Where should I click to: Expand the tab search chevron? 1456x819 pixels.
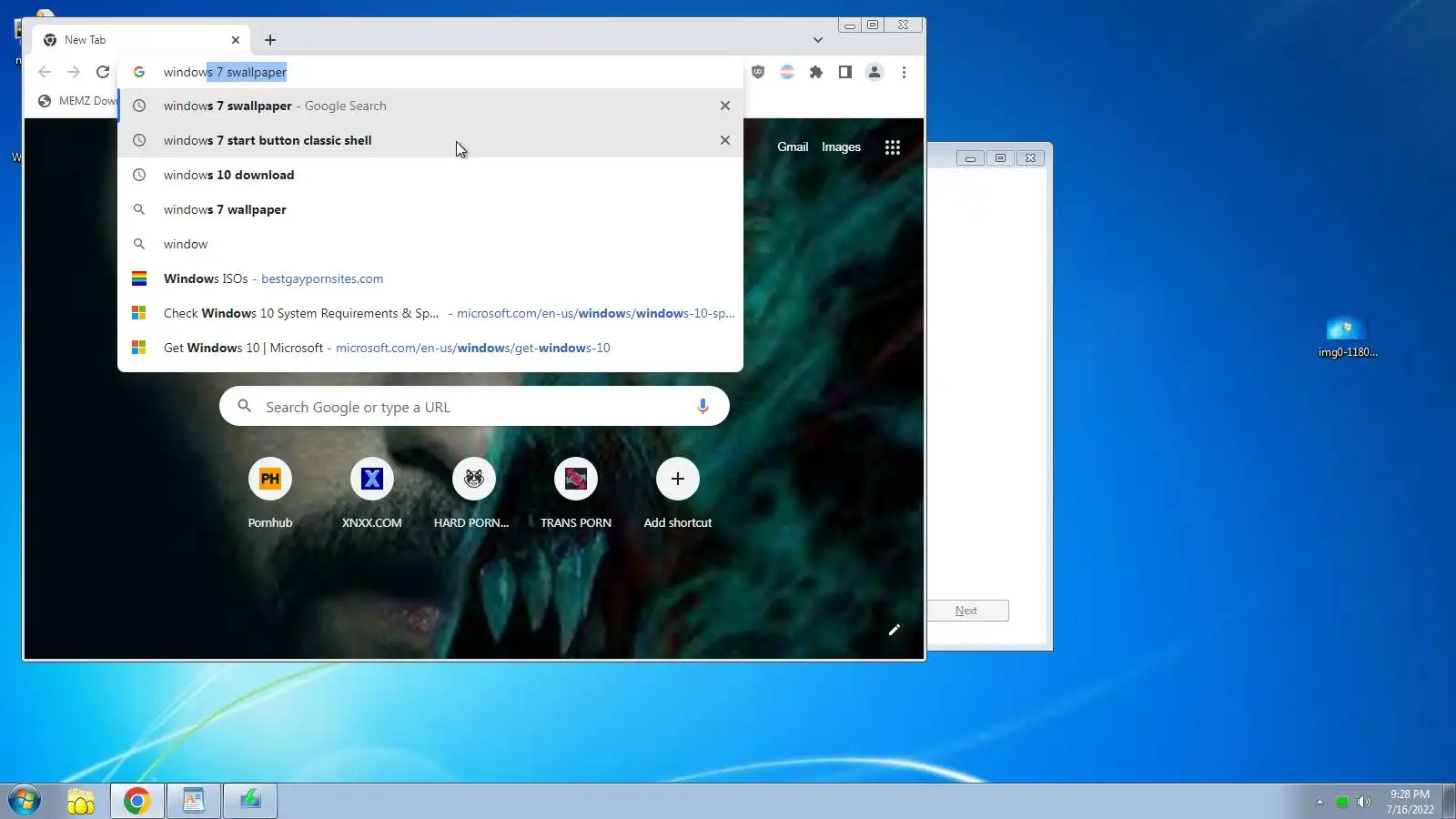[x=818, y=40]
